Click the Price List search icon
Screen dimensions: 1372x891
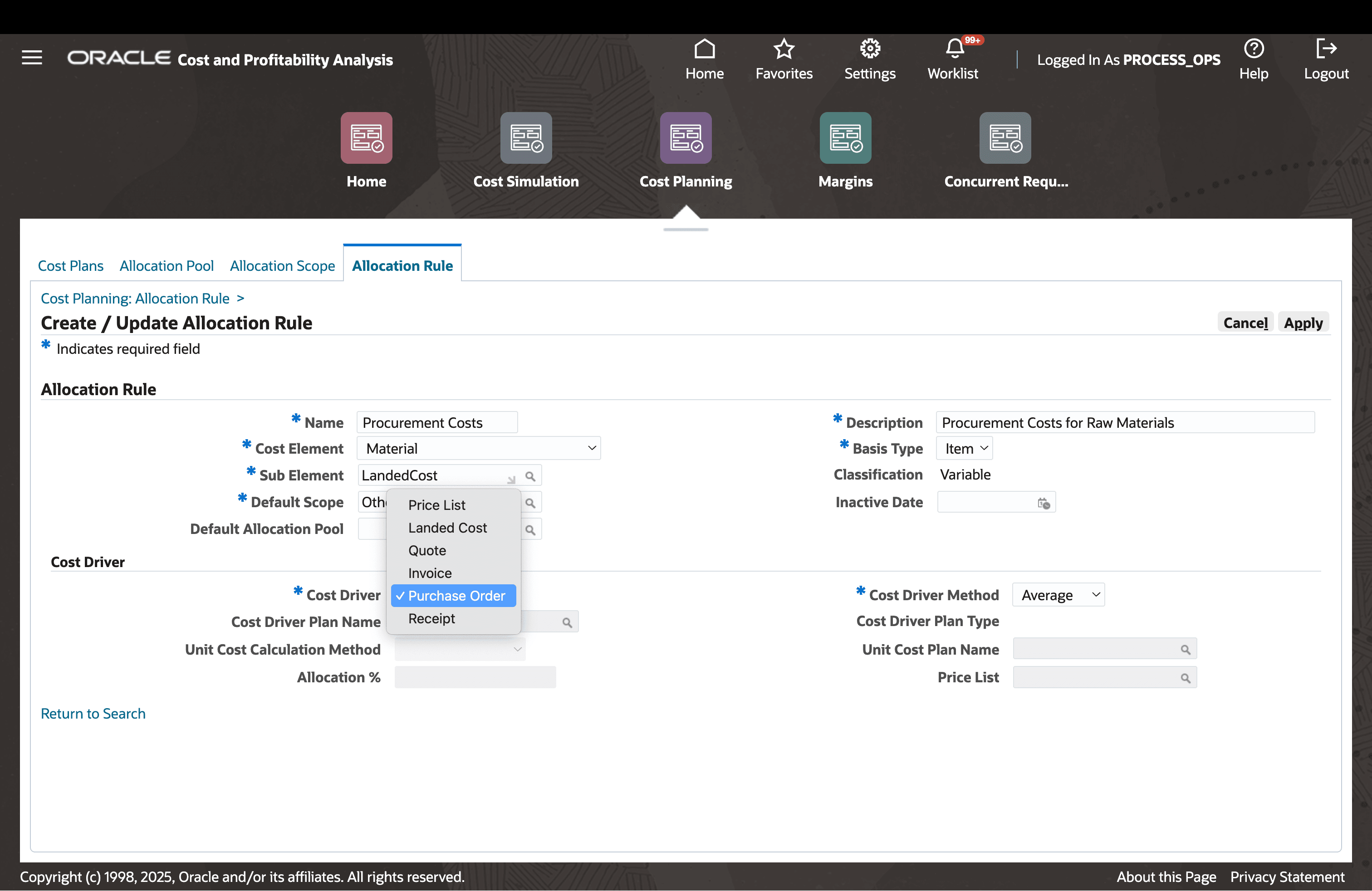click(x=1185, y=678)
